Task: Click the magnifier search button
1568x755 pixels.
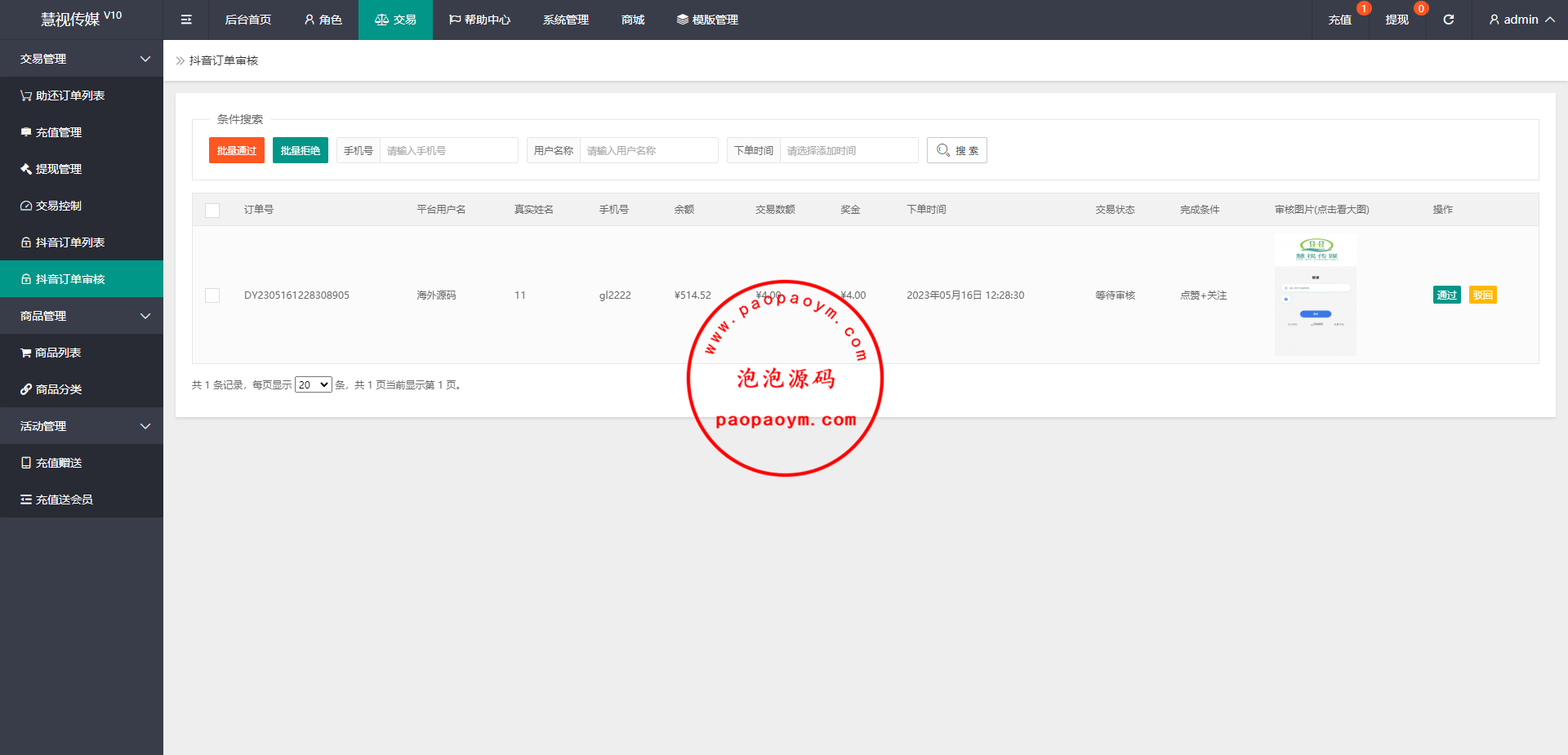Action: pyautogui.click(x=956, y=150)
